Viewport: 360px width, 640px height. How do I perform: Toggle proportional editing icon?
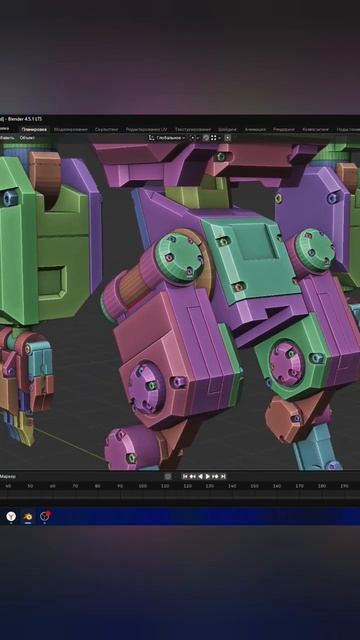[x=228, y=138]
